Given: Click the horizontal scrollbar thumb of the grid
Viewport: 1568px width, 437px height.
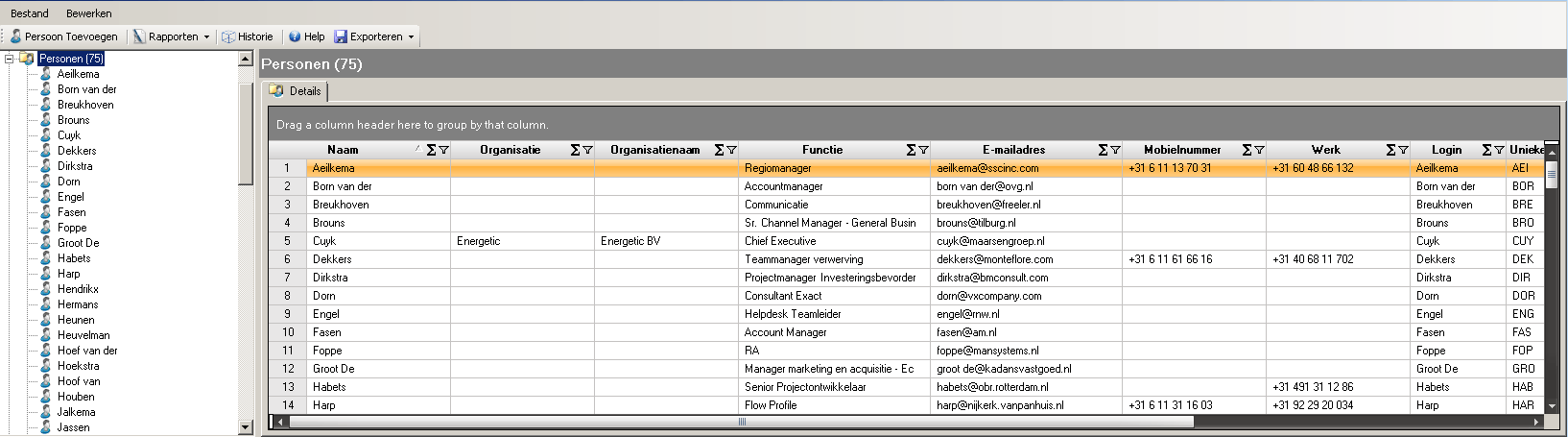Looking at the screenshot, I should [742, 422].
